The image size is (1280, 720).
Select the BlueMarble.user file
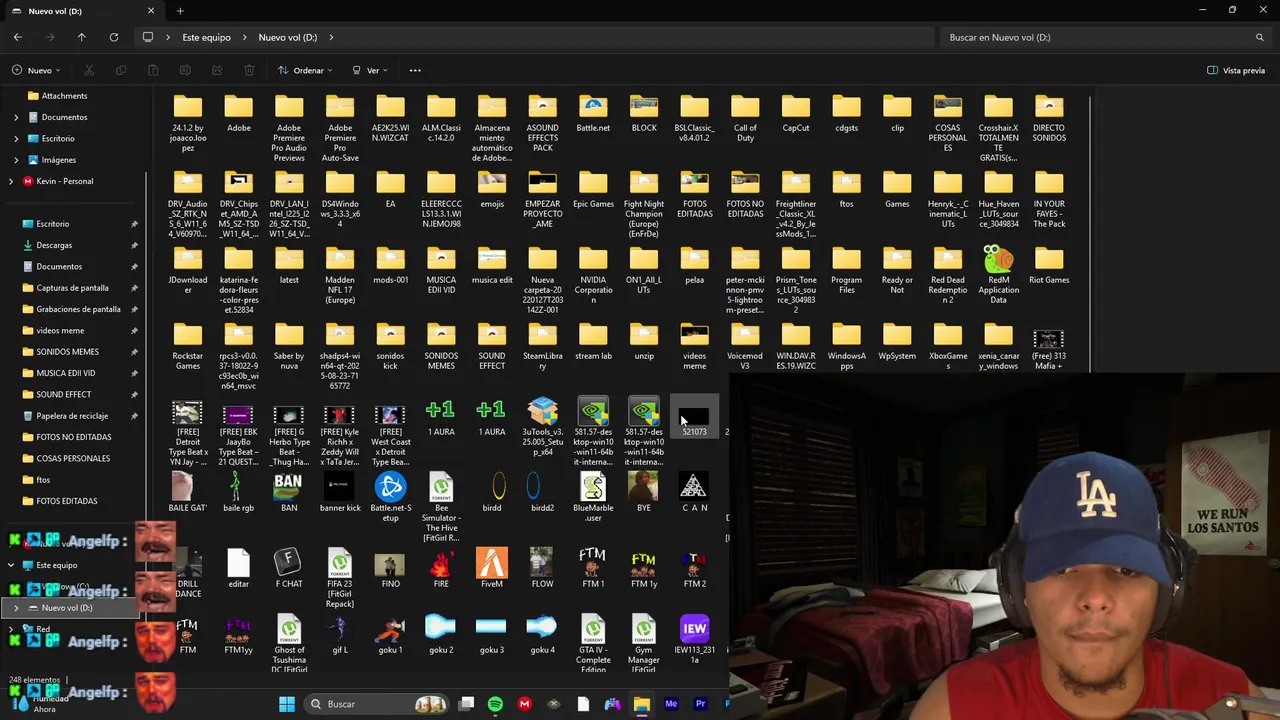tap(593, 497)
